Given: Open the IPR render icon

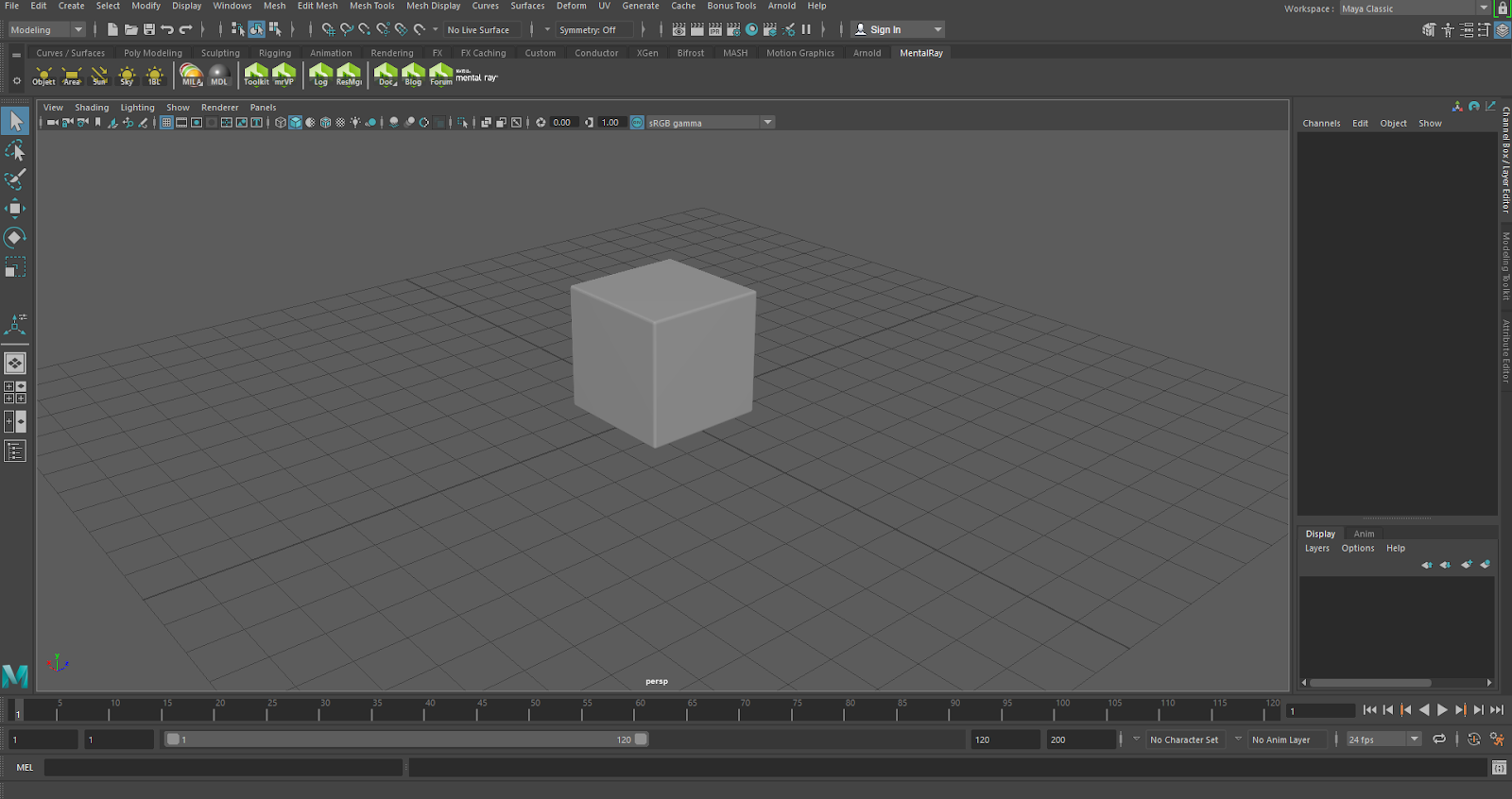Looking at the screenshot, I should coord(715,29).
